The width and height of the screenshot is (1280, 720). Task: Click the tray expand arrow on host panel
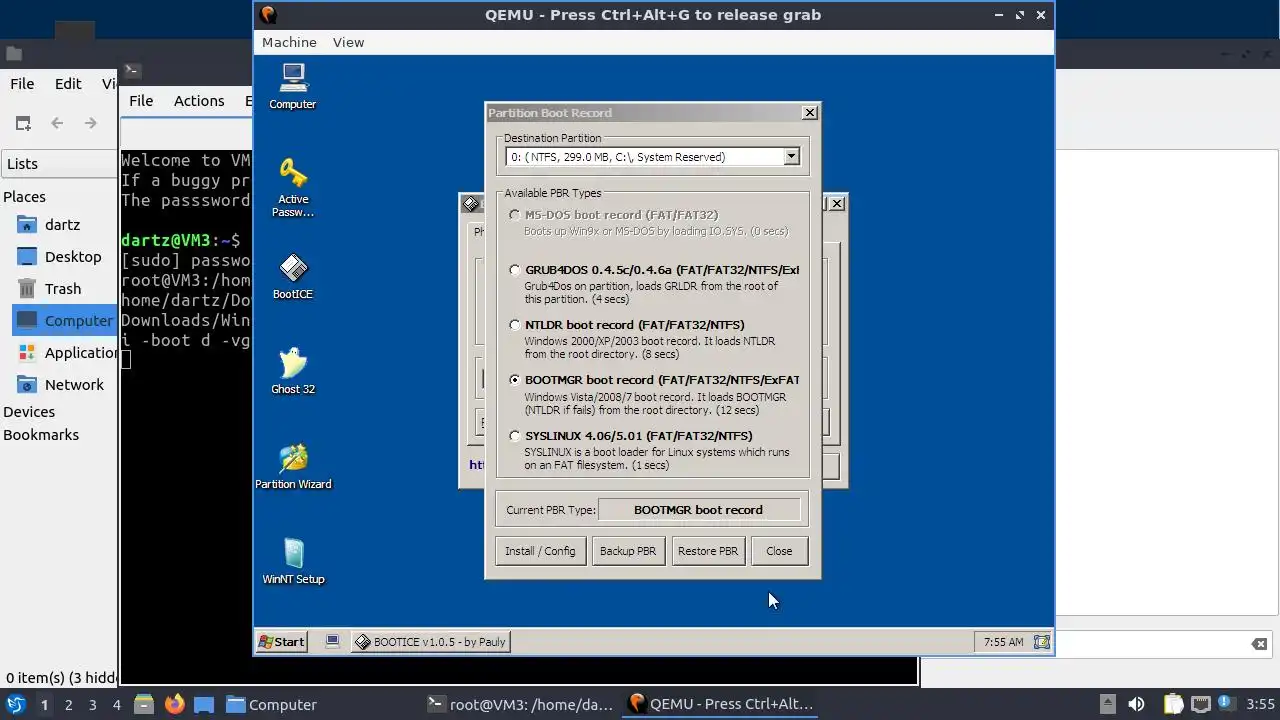pos(1107,704)
